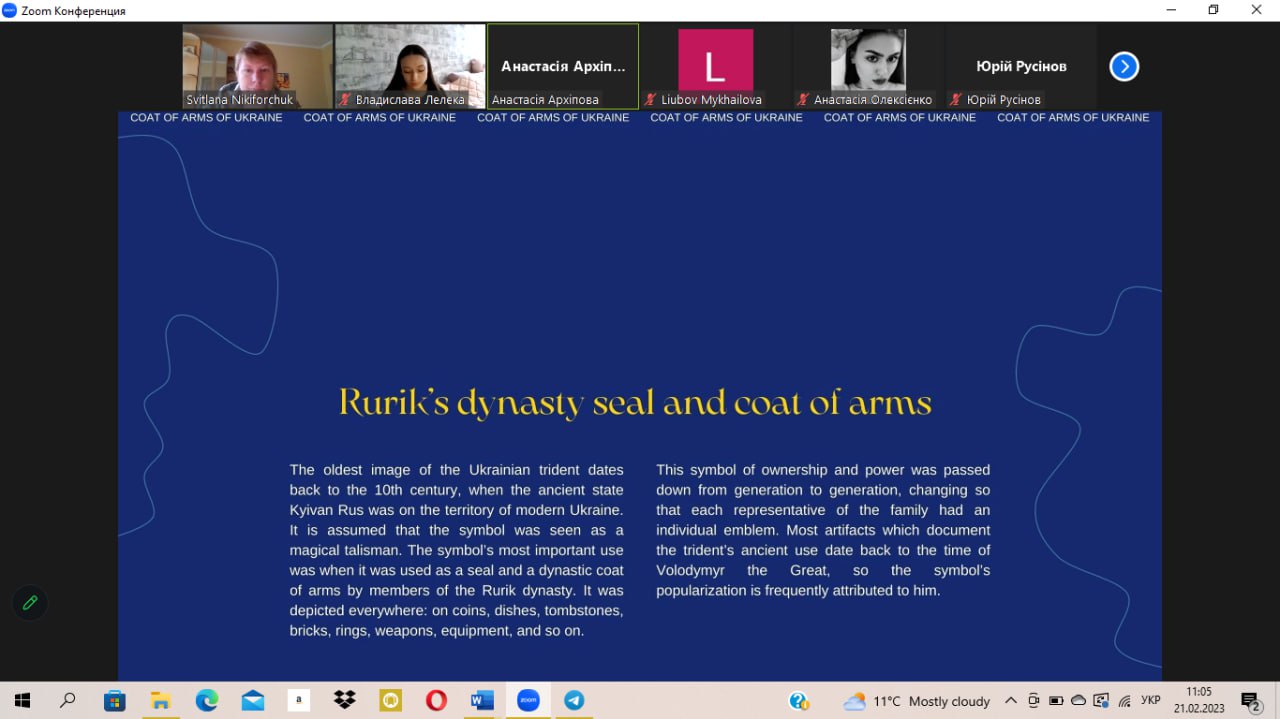Open Dropbox from taskbar
The image size is (1280, 719).
[345, 701]
